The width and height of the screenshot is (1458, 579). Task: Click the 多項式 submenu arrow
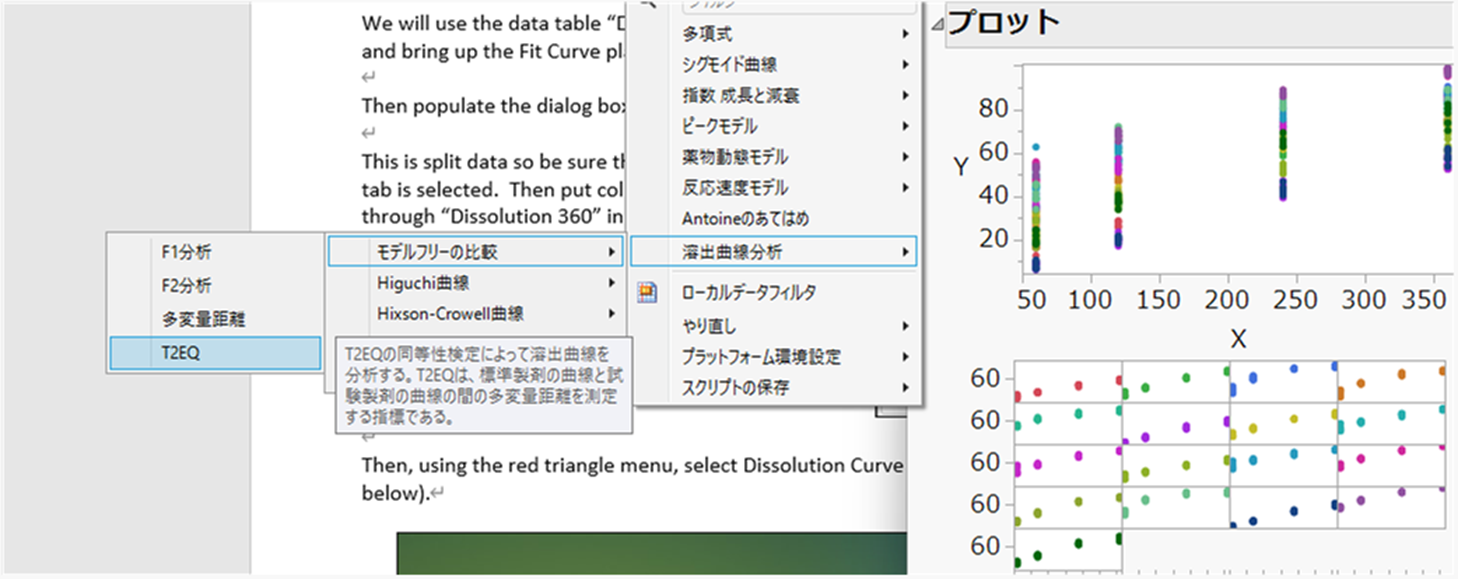point(905,34)
